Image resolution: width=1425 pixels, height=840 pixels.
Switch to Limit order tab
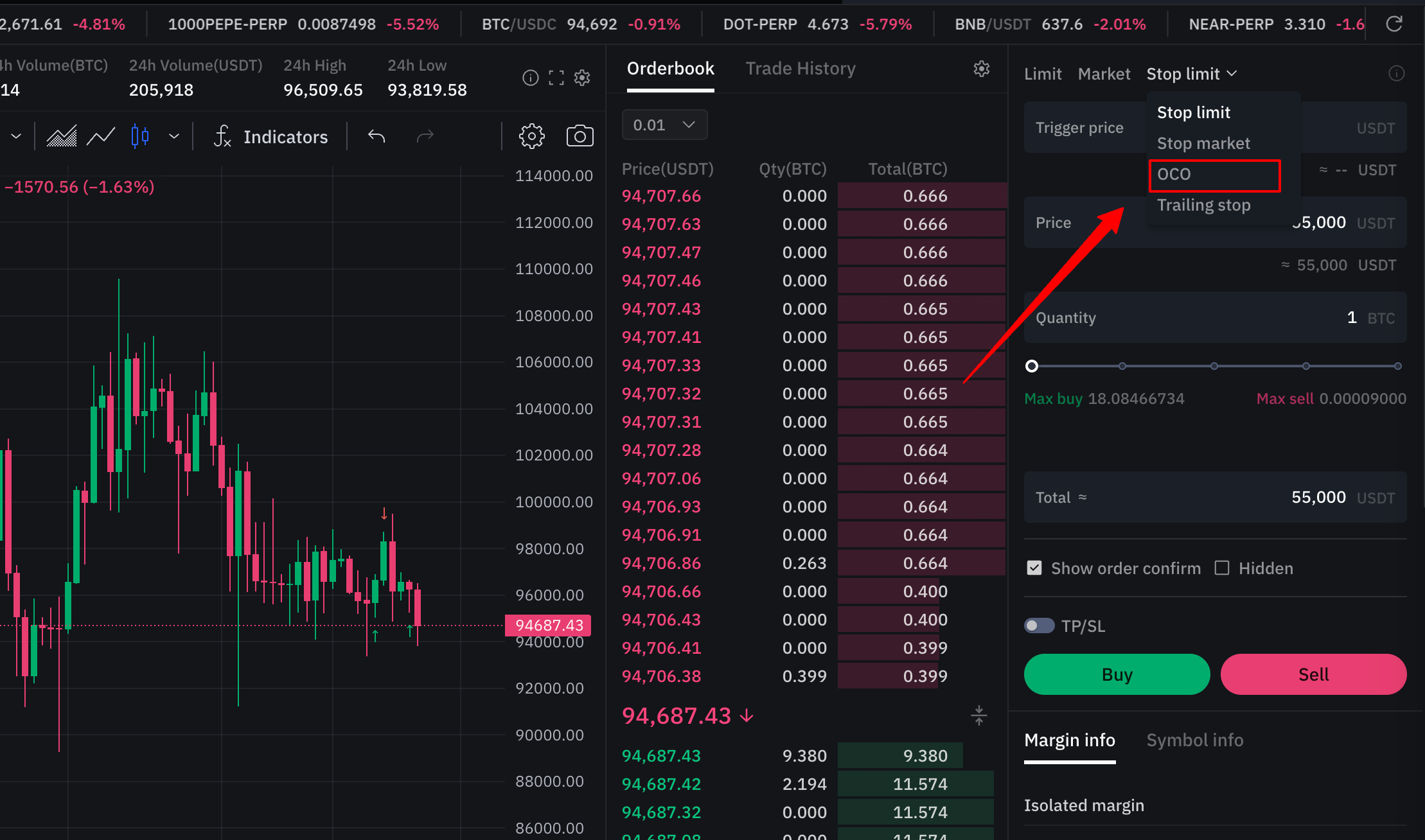click(1043, 74)
